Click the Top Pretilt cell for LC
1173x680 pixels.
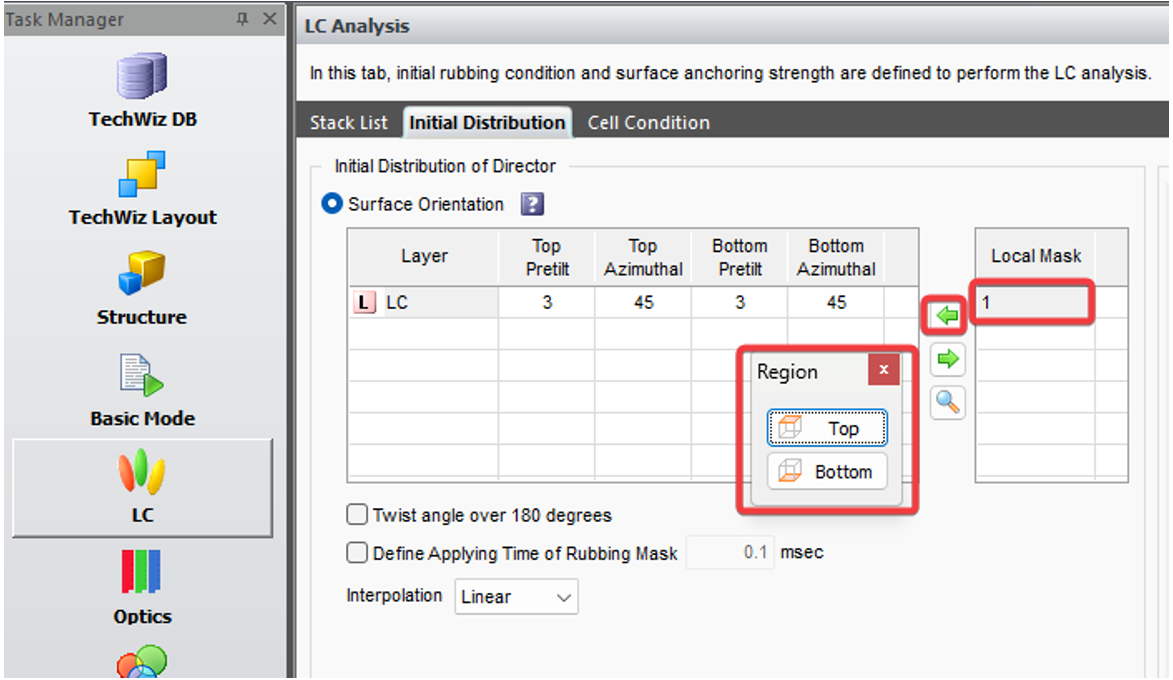(x=546, y=303)
